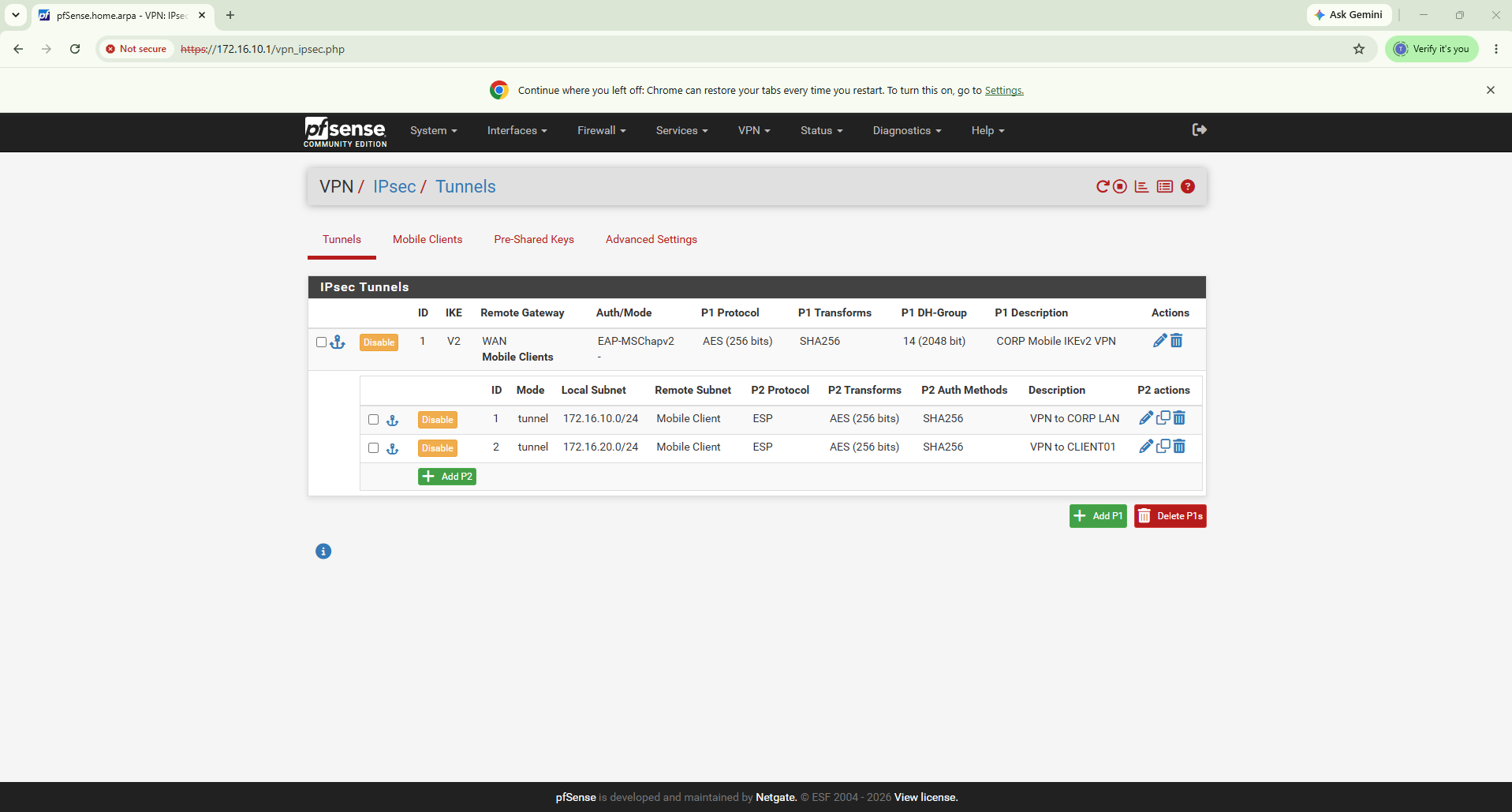1512x812 pixels.
Task: Disable the VPN to CLIENT01 entry
Action: tap(438, 448)
